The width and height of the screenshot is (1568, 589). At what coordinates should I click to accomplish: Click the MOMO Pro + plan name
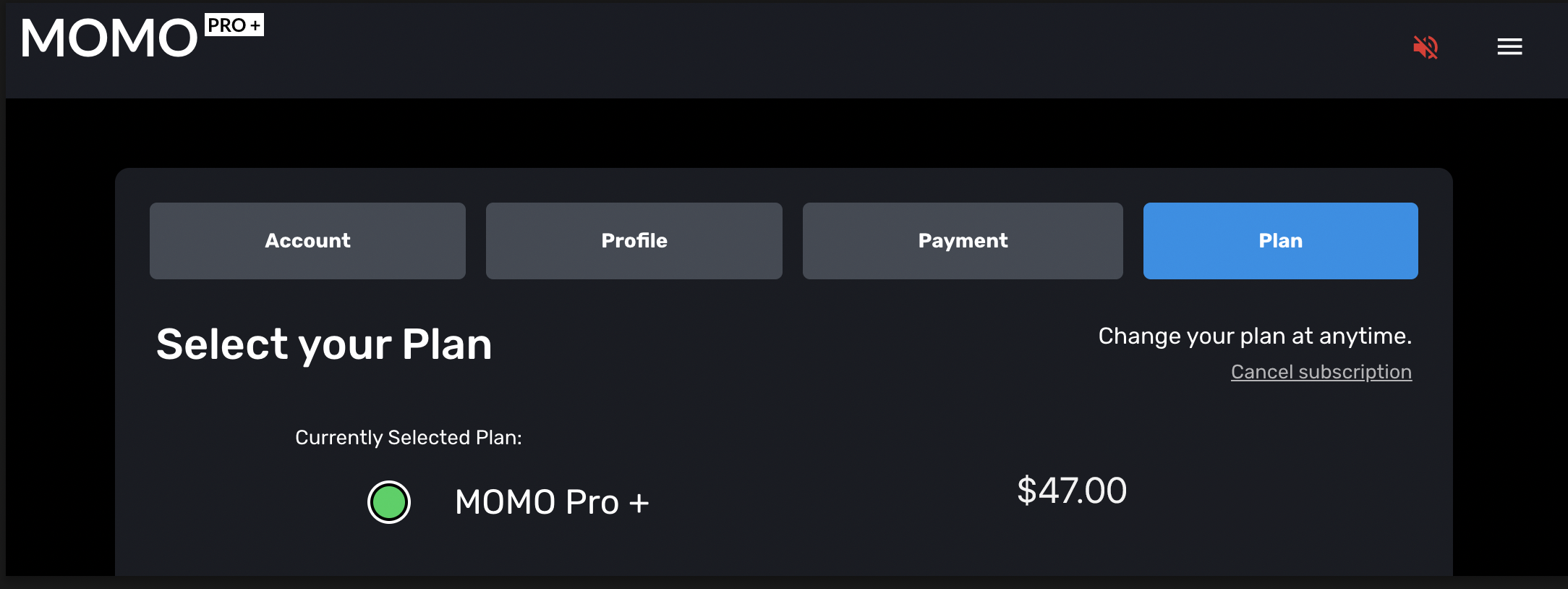pos(552,502)
